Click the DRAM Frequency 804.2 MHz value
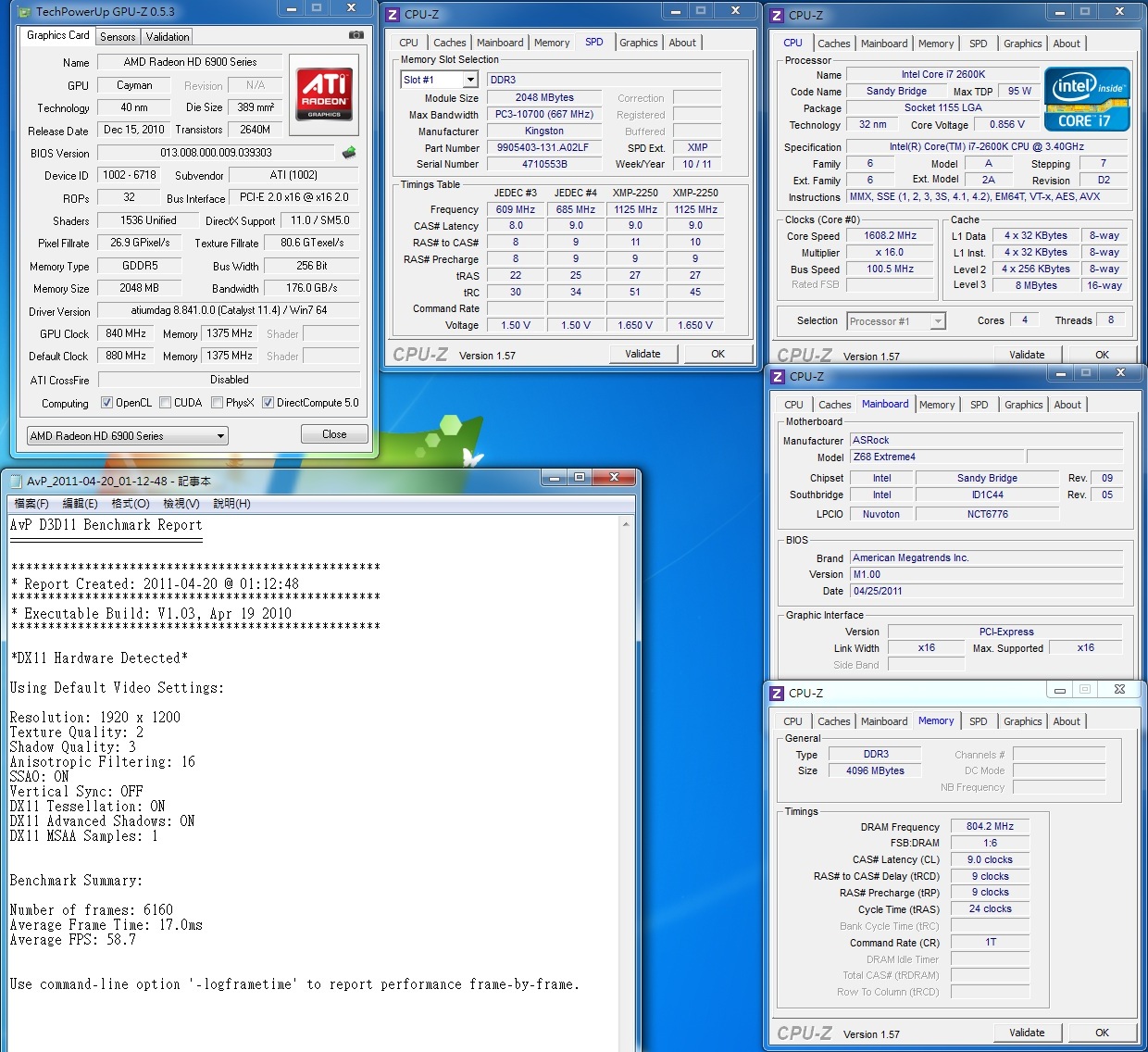Screen dimensions: 1148x1052 click(990, 826)
